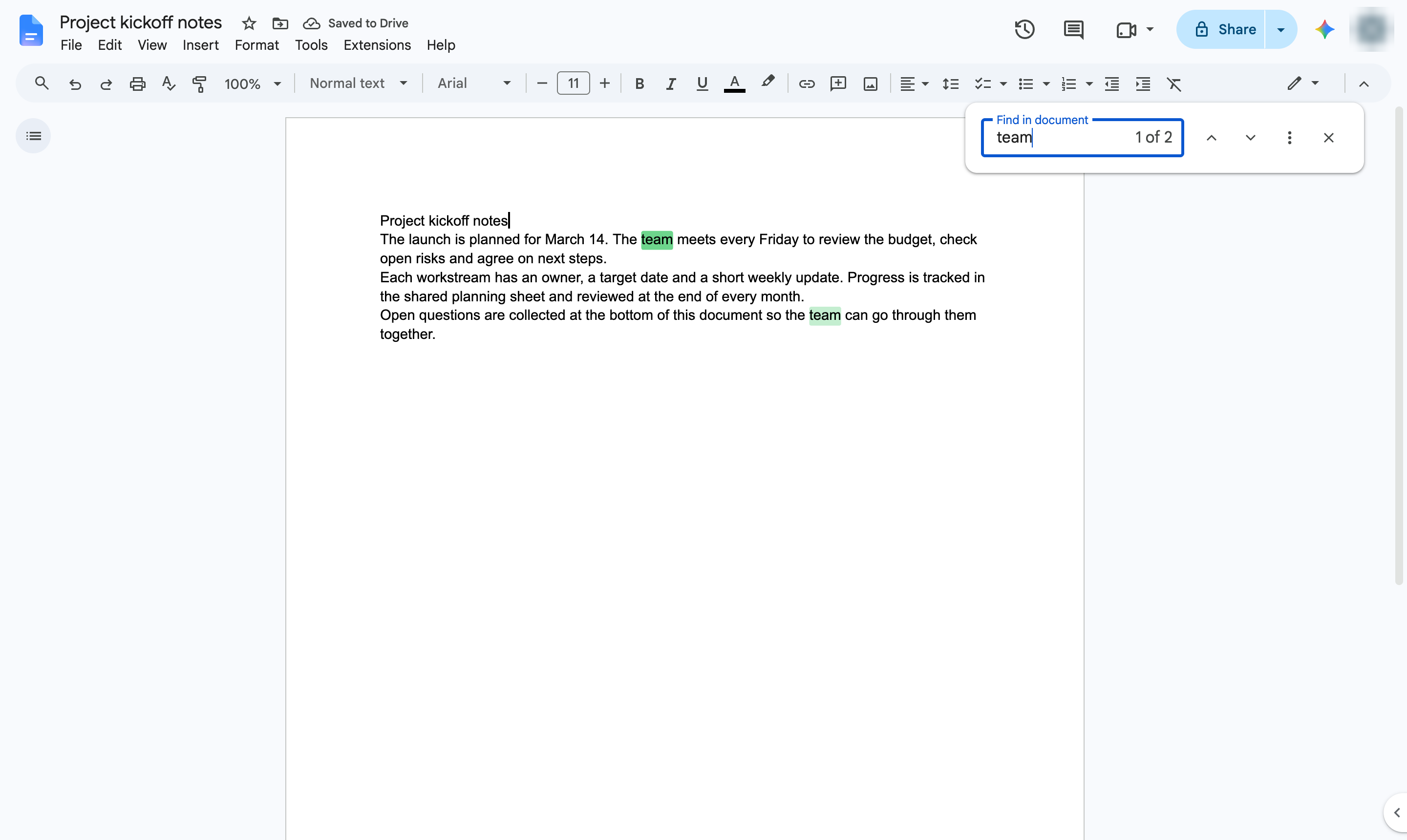Viewport: 1407px width, 840px height.
Task: Redo the last action
Action: coord(106,84)
